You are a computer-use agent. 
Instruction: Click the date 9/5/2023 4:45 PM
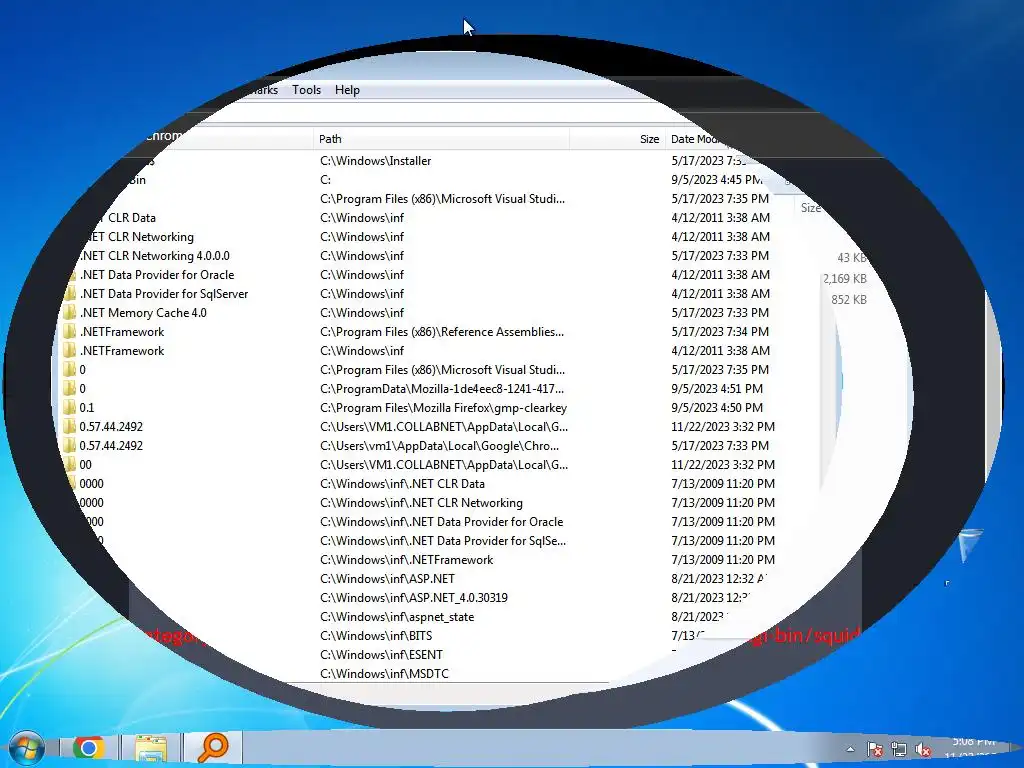pyautogui.click(x=716, y=180)
